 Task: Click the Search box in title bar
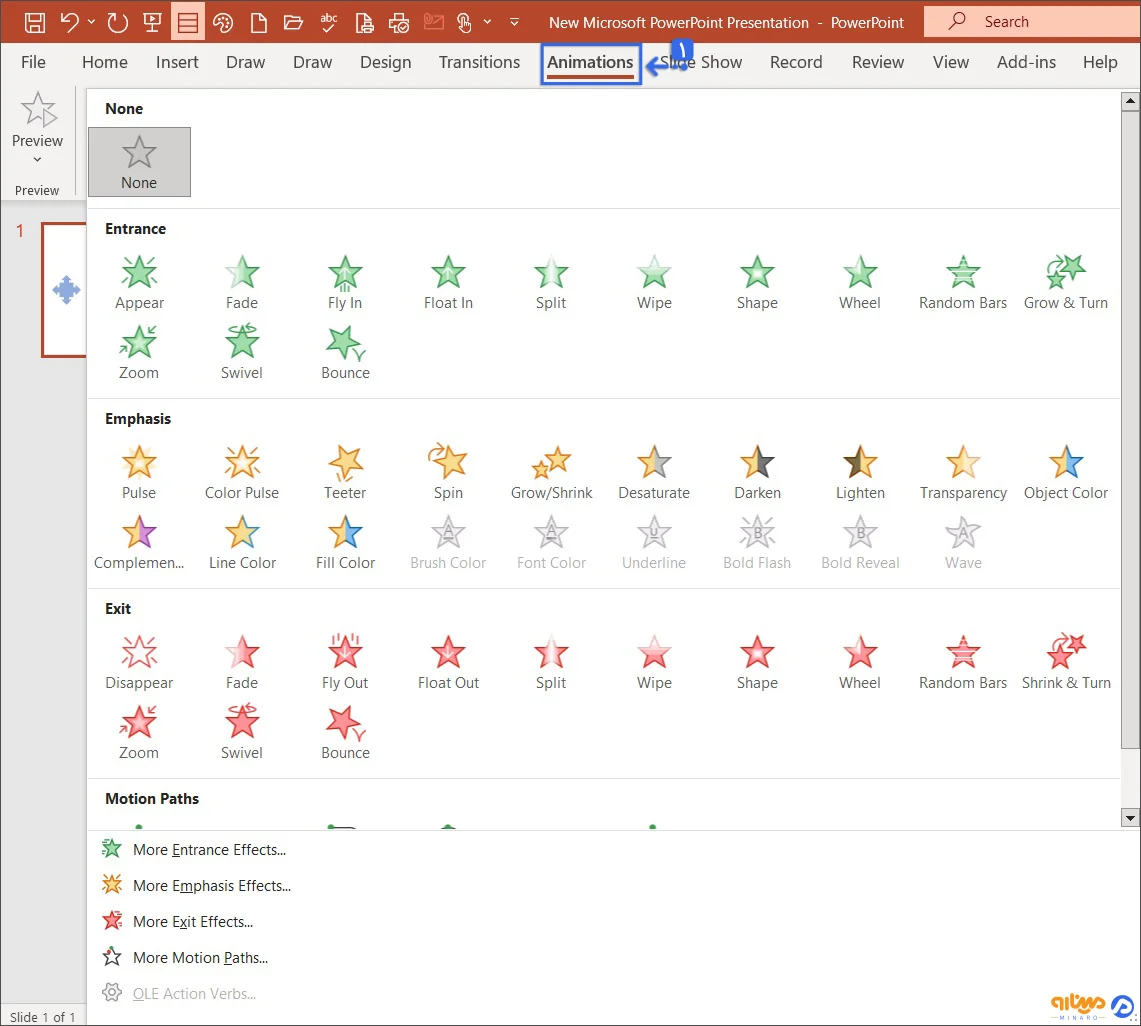click(1032, 22)
